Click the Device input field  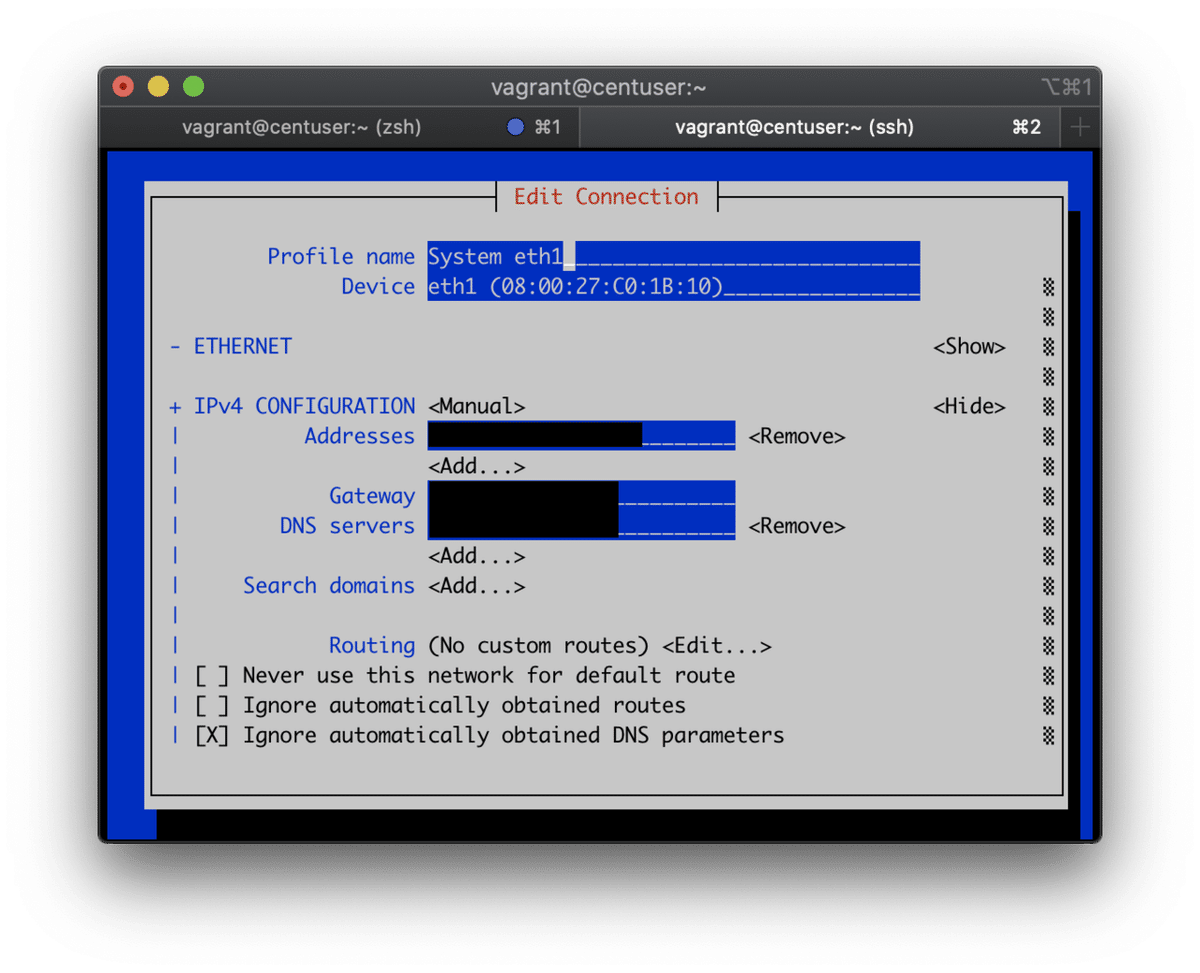[673, 287]
